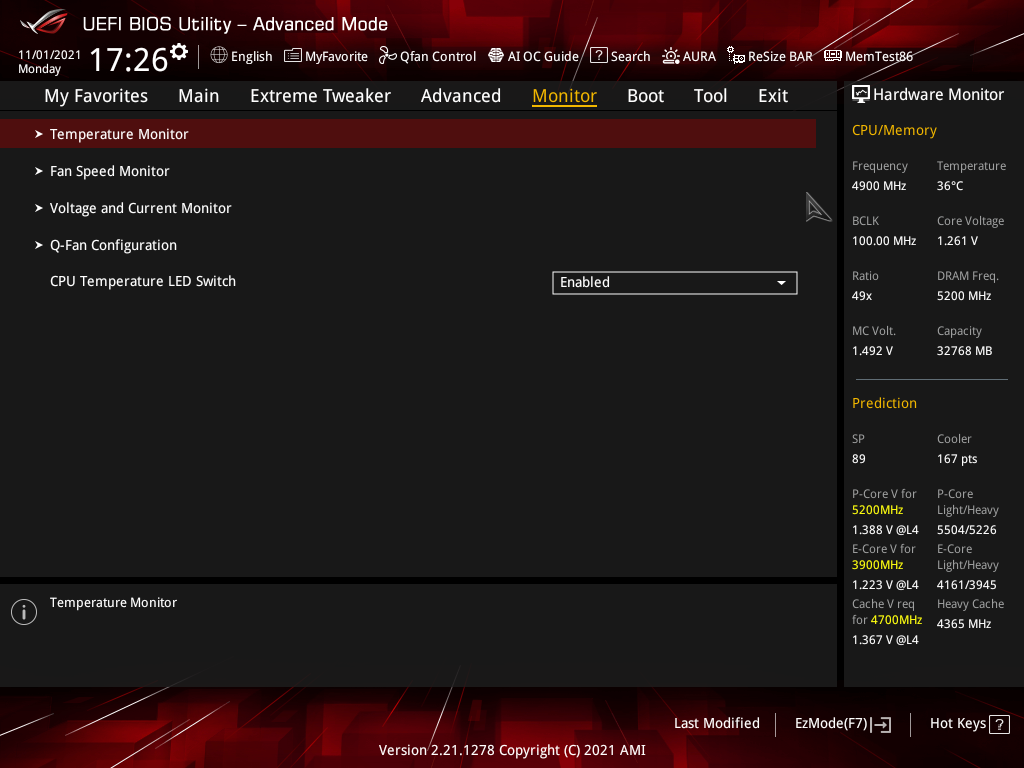Toggle the ReSize BAR label
1024x768 pixels.
[x=780, y=57]
